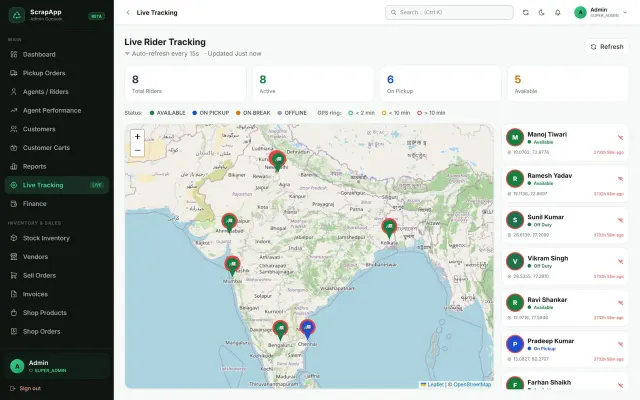Click the Shop Orders receipt icon
This screenshot has height=400, width=640.
pos(13,331)
